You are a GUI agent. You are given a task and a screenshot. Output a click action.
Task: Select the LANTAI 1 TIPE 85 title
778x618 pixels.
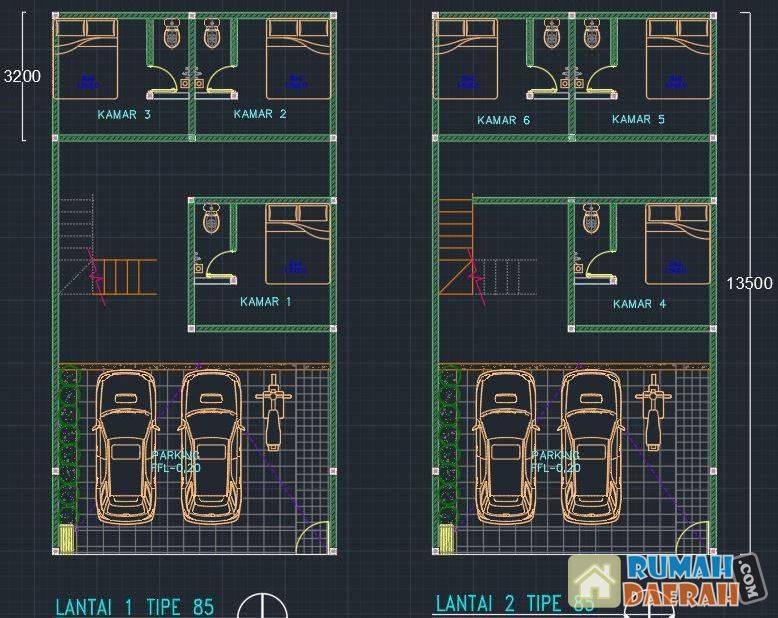pyautogui.click(x=134, y=606)
